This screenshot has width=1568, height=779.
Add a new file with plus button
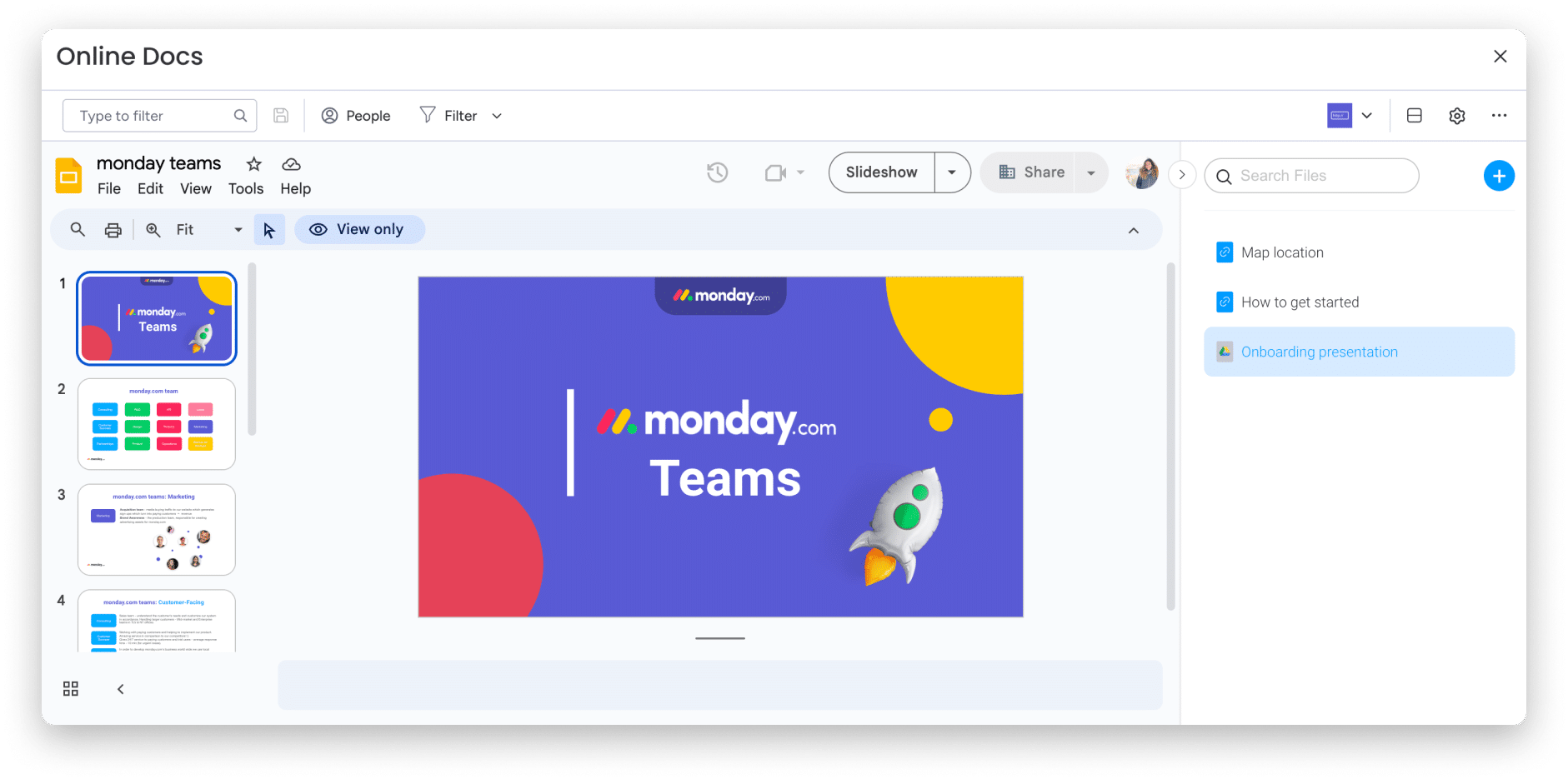pyautogui.click(x=1499, y=176)
